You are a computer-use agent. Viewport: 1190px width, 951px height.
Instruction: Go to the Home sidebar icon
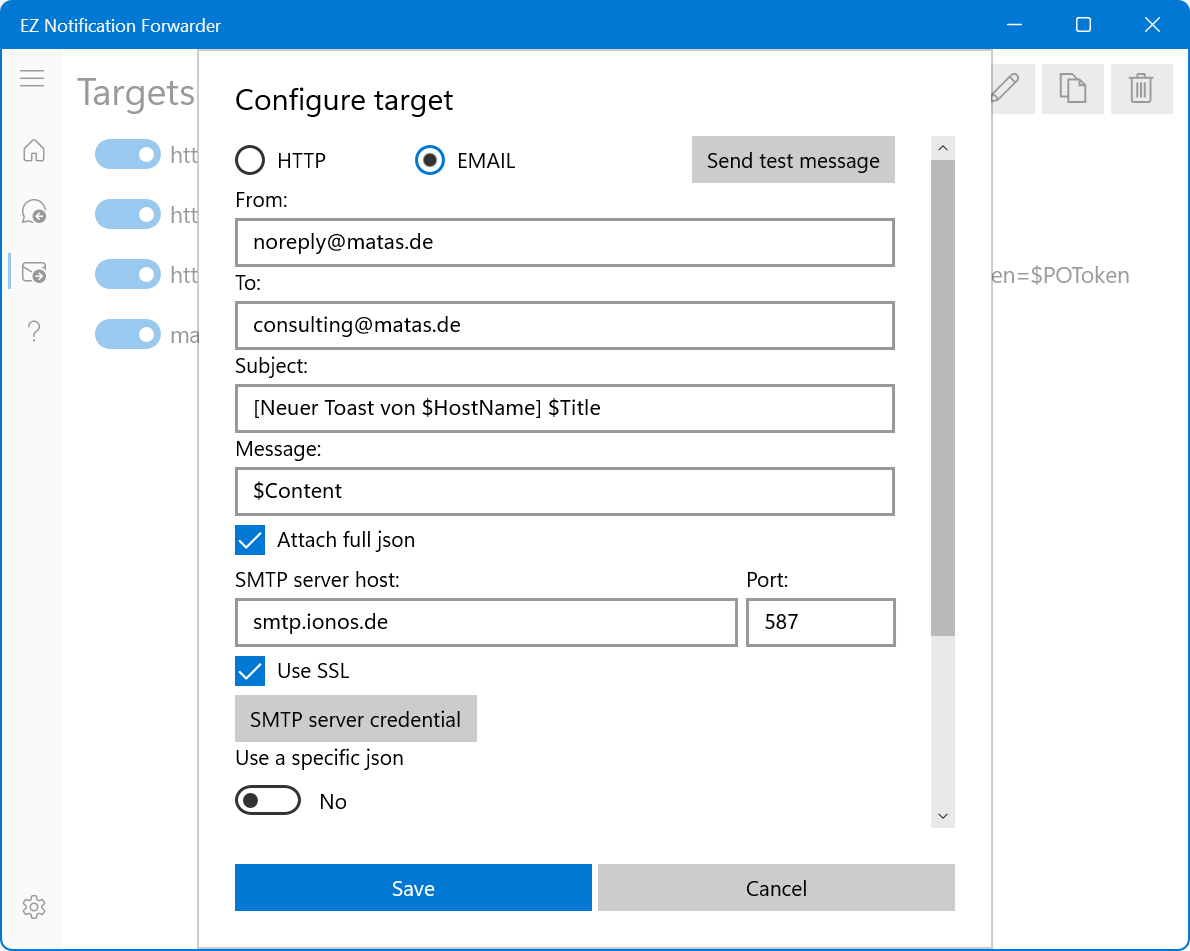[x=33, y=150]
